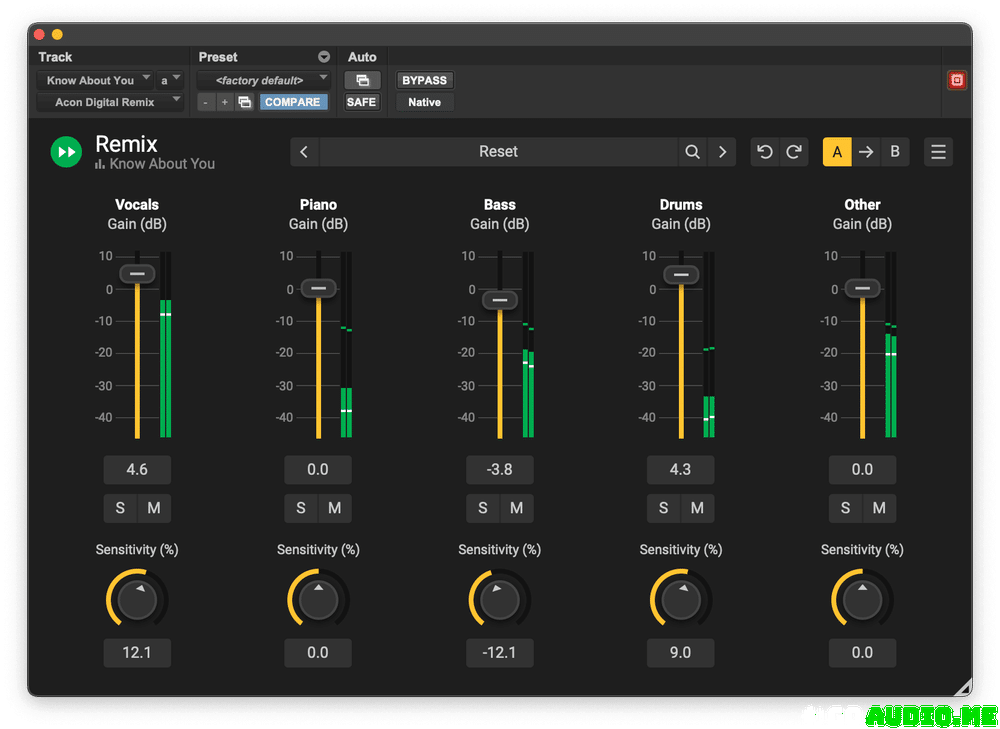The width and height of the screenshot is (1000, 729).
Task: Click the Vocals sensitivity value 12.1
Action: 137,653
